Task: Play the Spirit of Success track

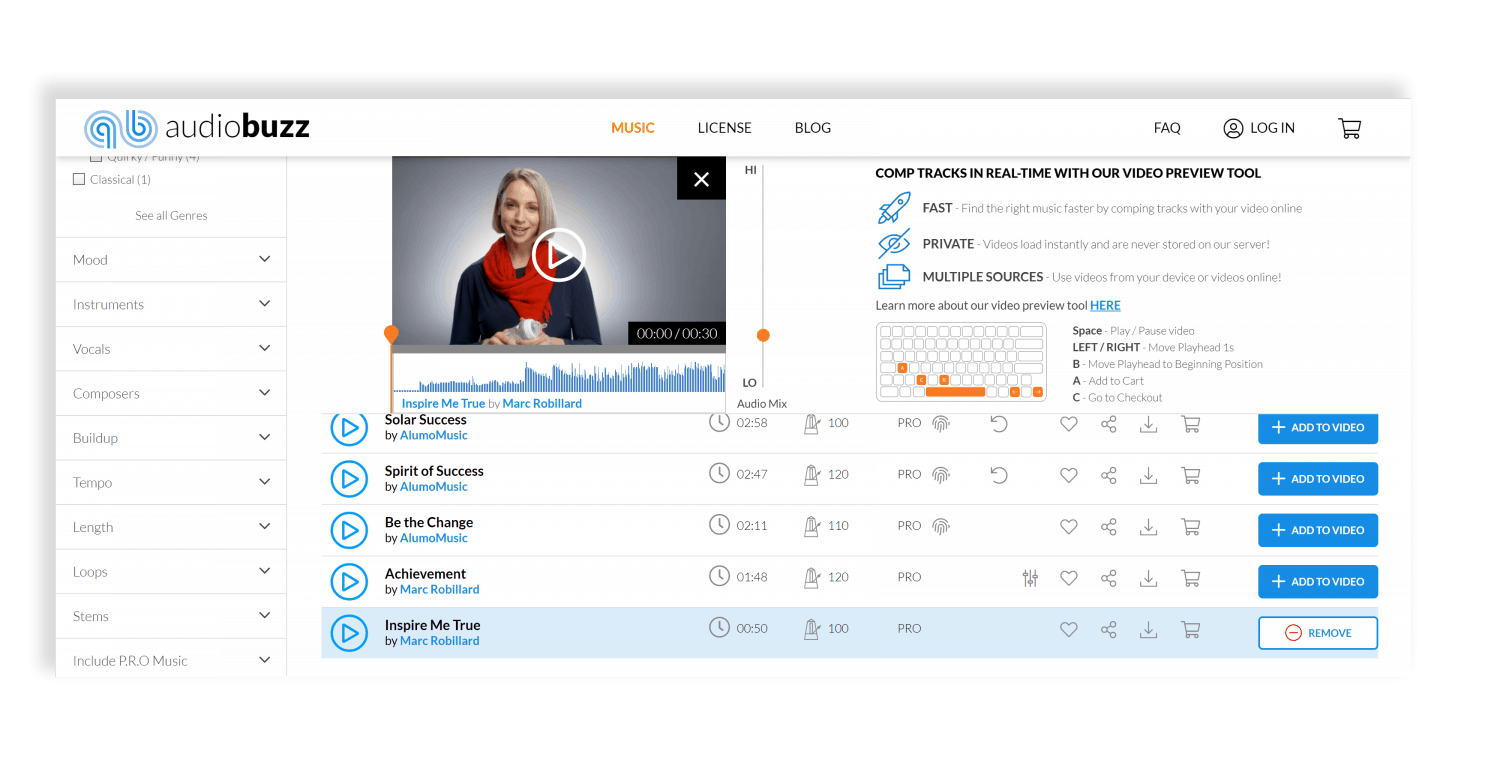Action: [x=349, y=479]
